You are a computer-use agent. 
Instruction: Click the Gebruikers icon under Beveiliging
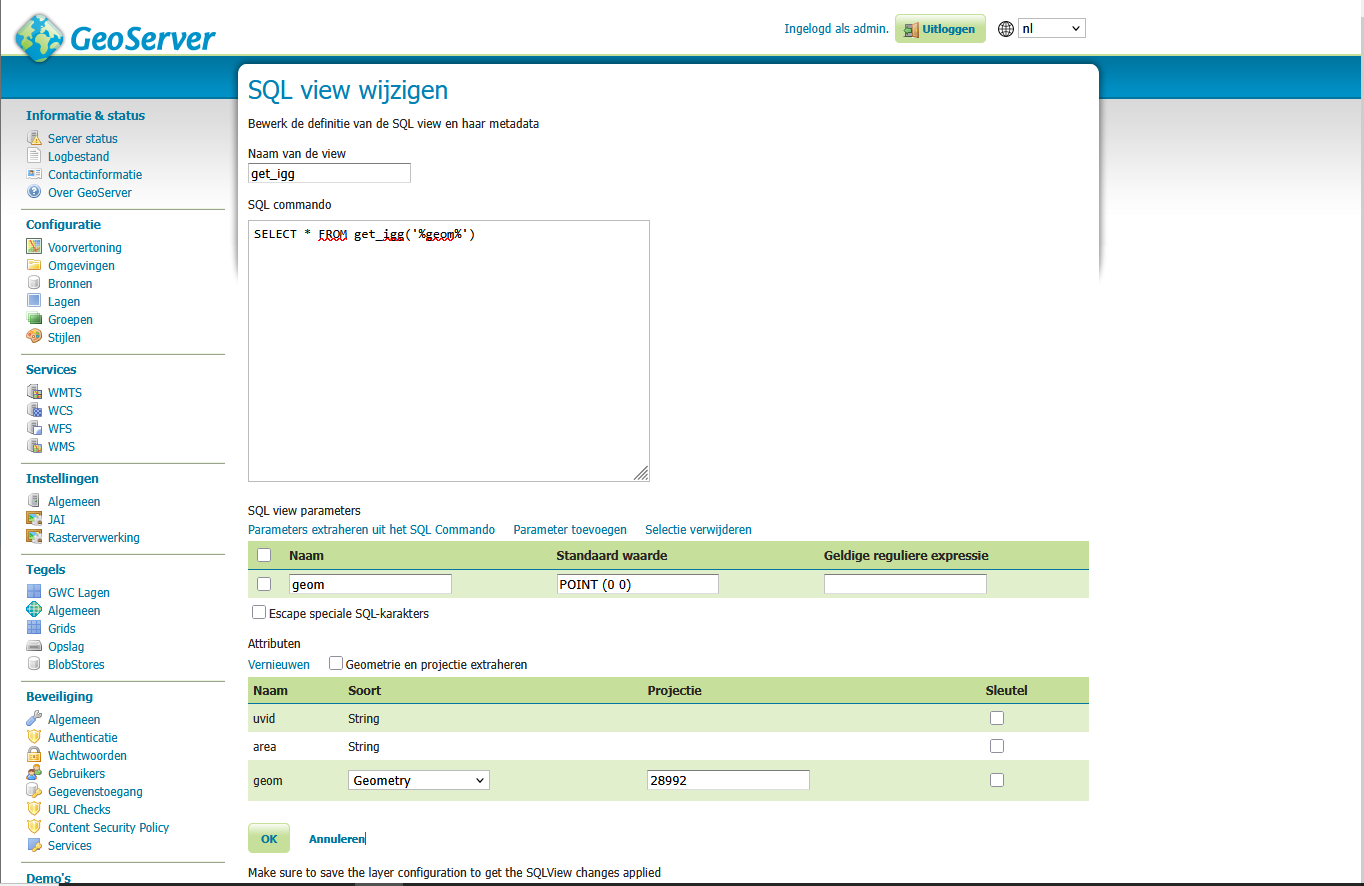[x=34, y=773]
